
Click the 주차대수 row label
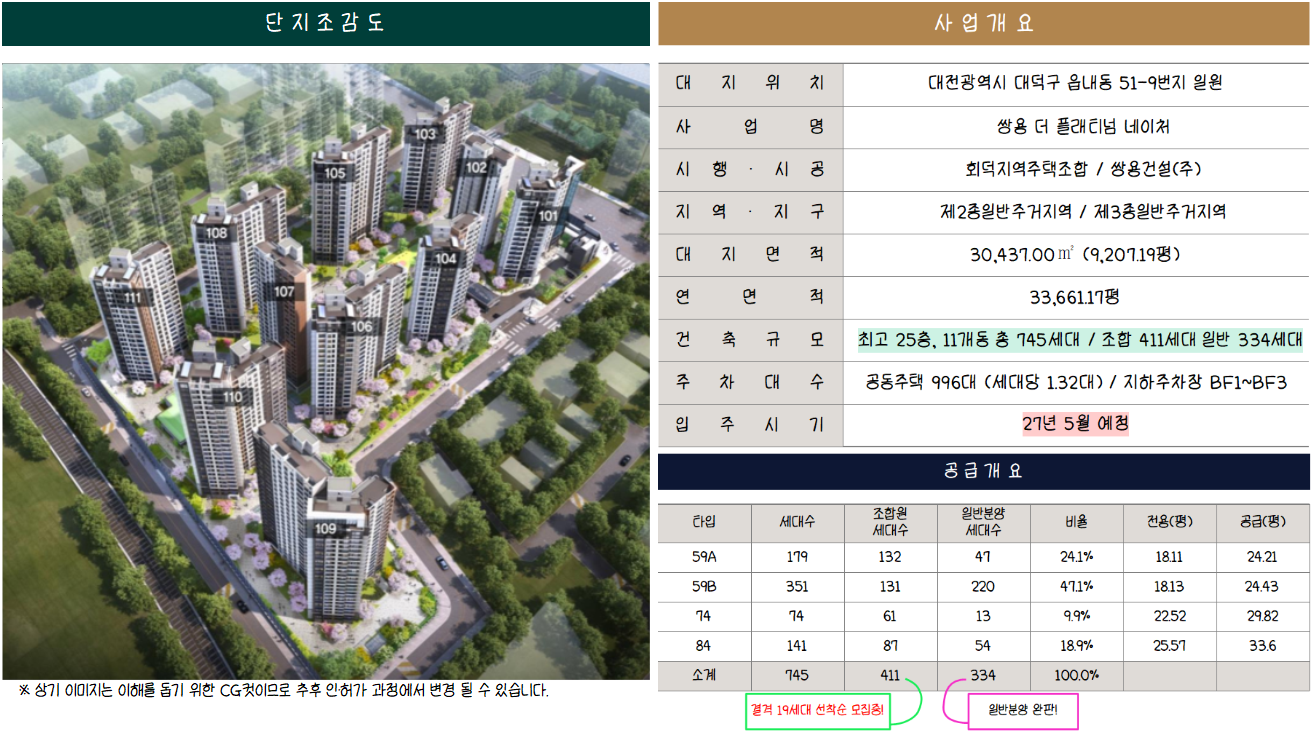click(750, 382)
